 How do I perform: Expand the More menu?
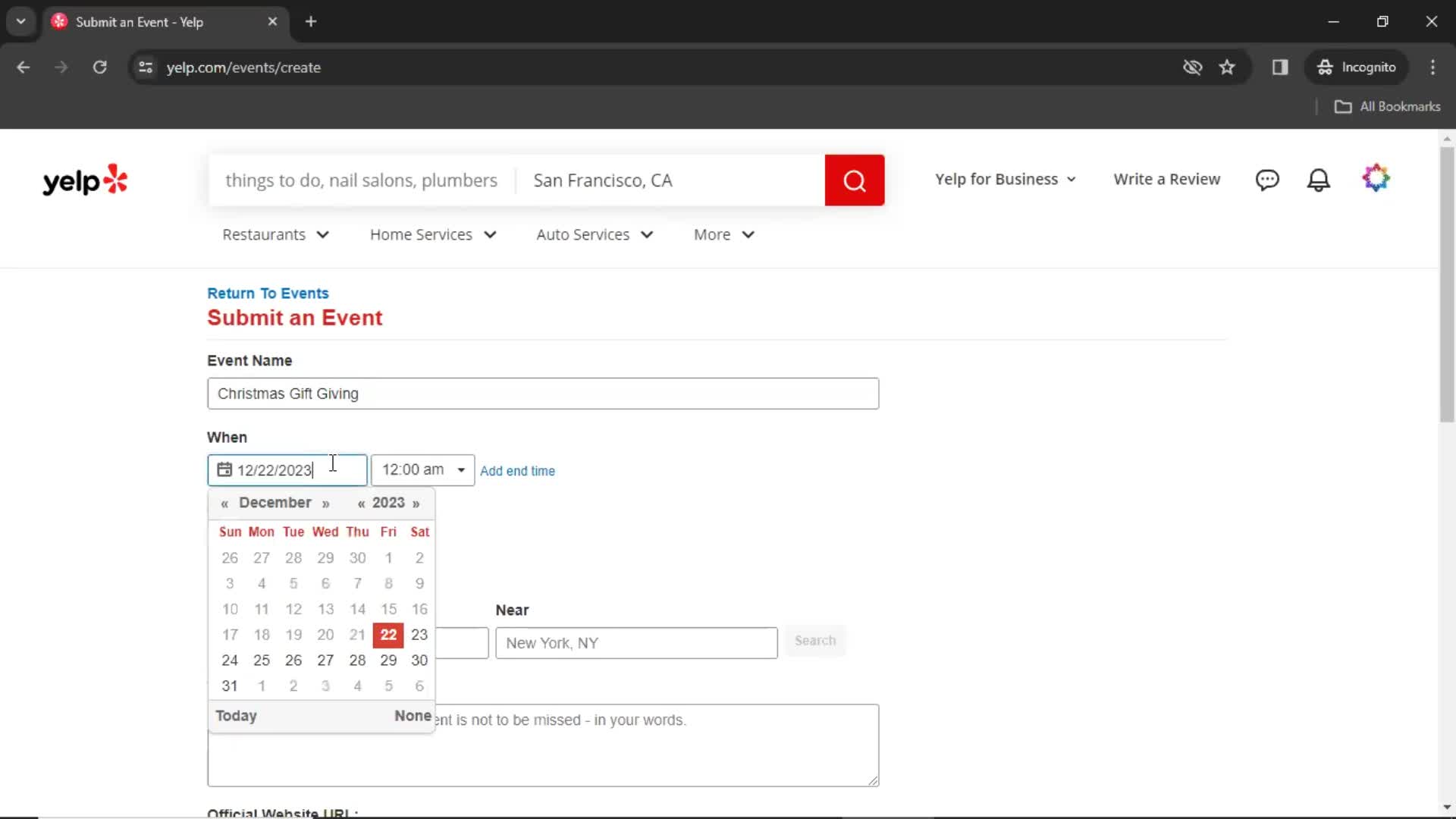[x=724, y=235]
